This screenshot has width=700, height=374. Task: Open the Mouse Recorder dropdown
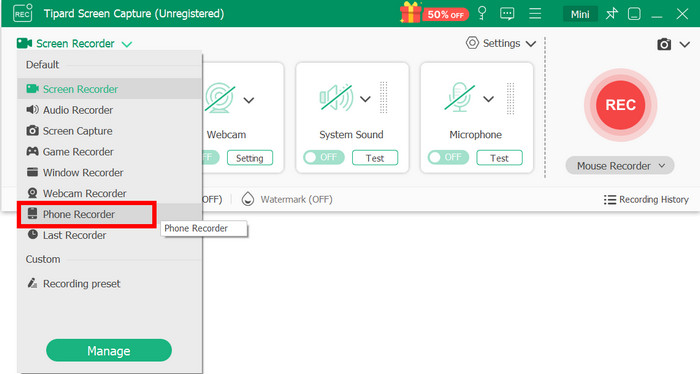pyautogui.click(x=620, y=166)
